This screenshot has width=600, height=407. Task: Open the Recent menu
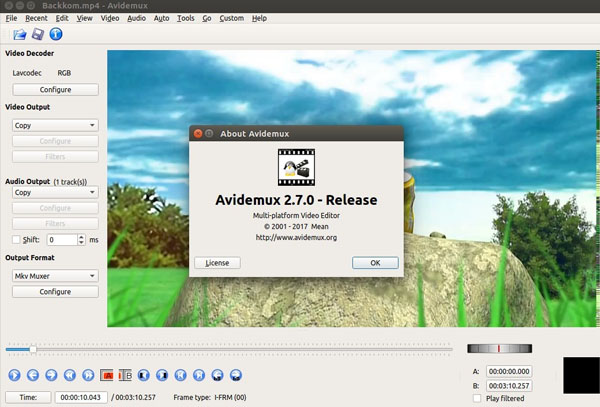36,18
